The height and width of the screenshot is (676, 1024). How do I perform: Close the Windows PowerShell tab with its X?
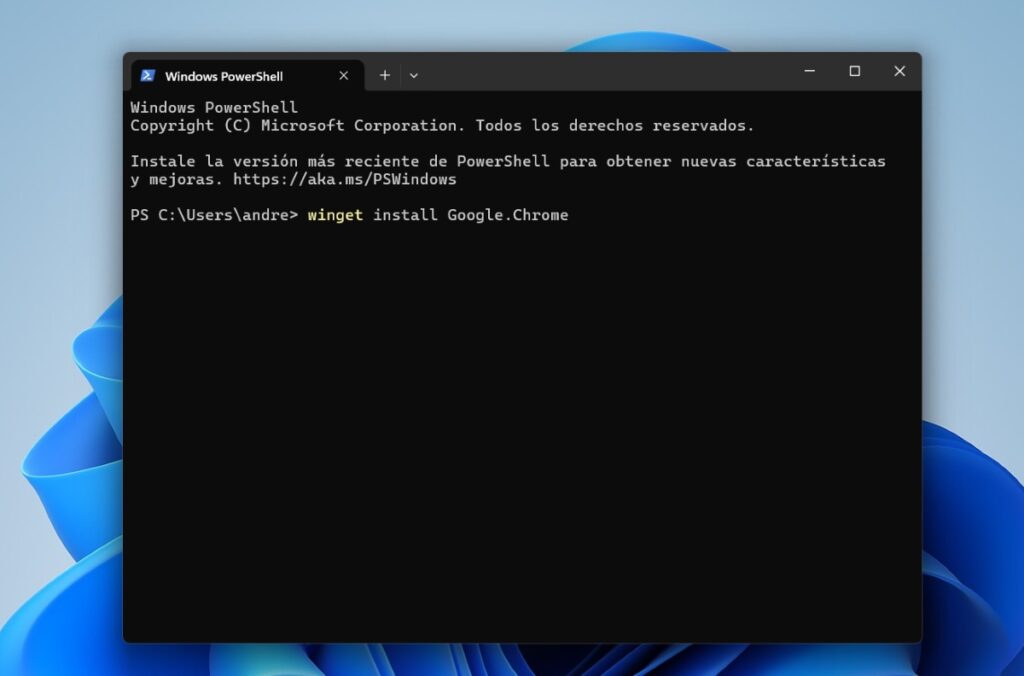(343, 75)
